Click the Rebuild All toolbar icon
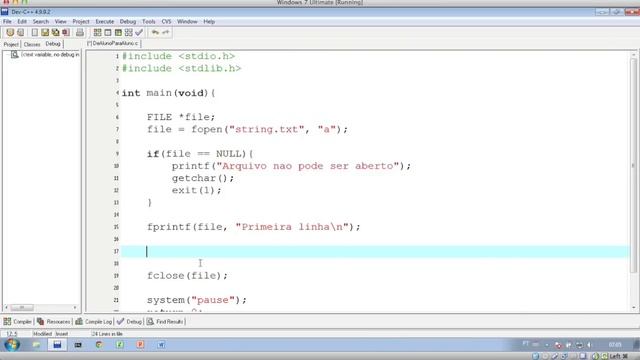Screen dimensions: 640x360 [129, 32]
